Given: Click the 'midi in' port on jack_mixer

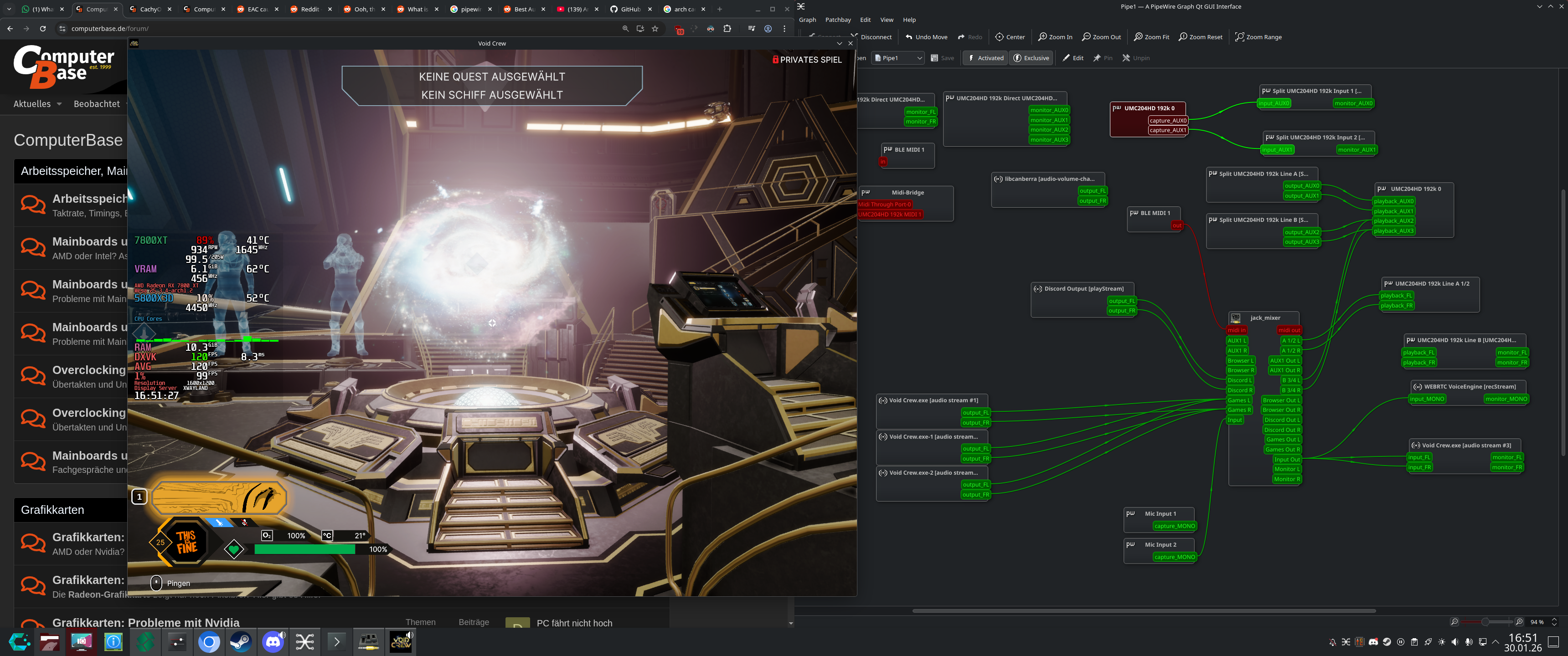Looking at the screenshot, I should point(1236,330).
